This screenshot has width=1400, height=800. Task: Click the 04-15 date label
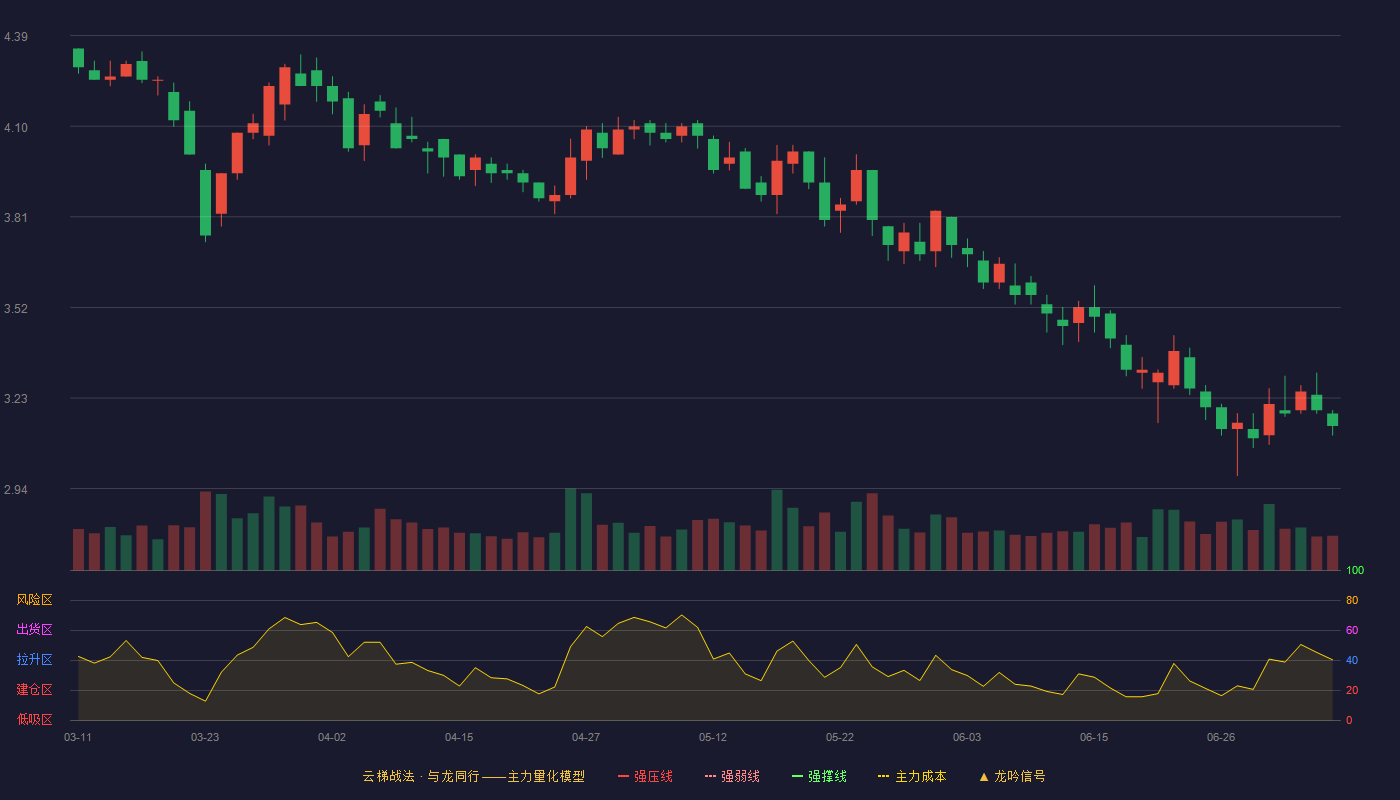pyautogui.click(x=459, y=737)
